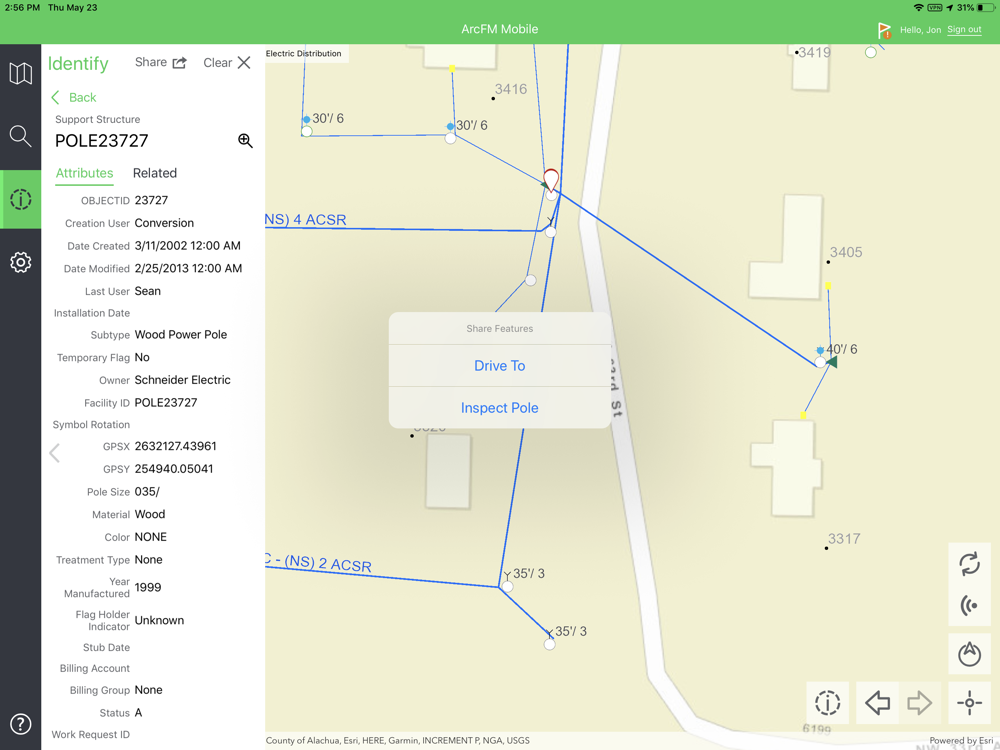Switch to the Attributes tab

coord(84,173)
